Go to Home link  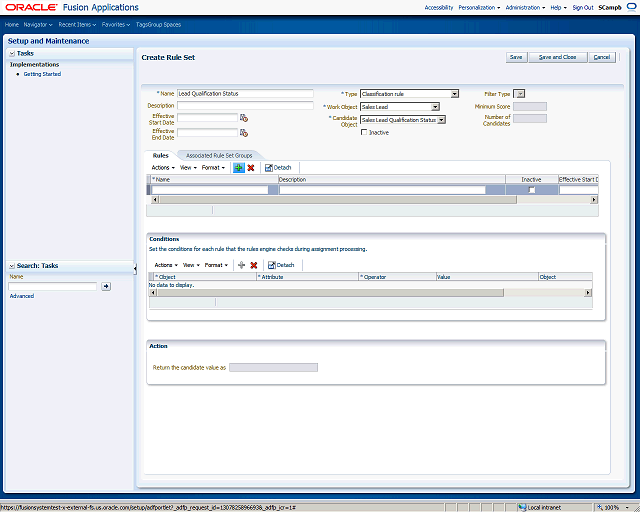point(11,24)
